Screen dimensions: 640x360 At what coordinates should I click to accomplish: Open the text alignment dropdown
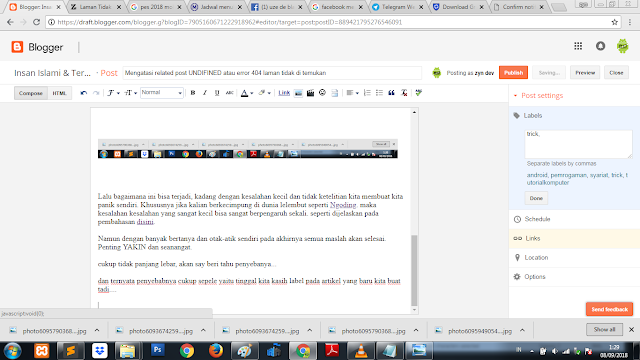(x=352, y=93)
